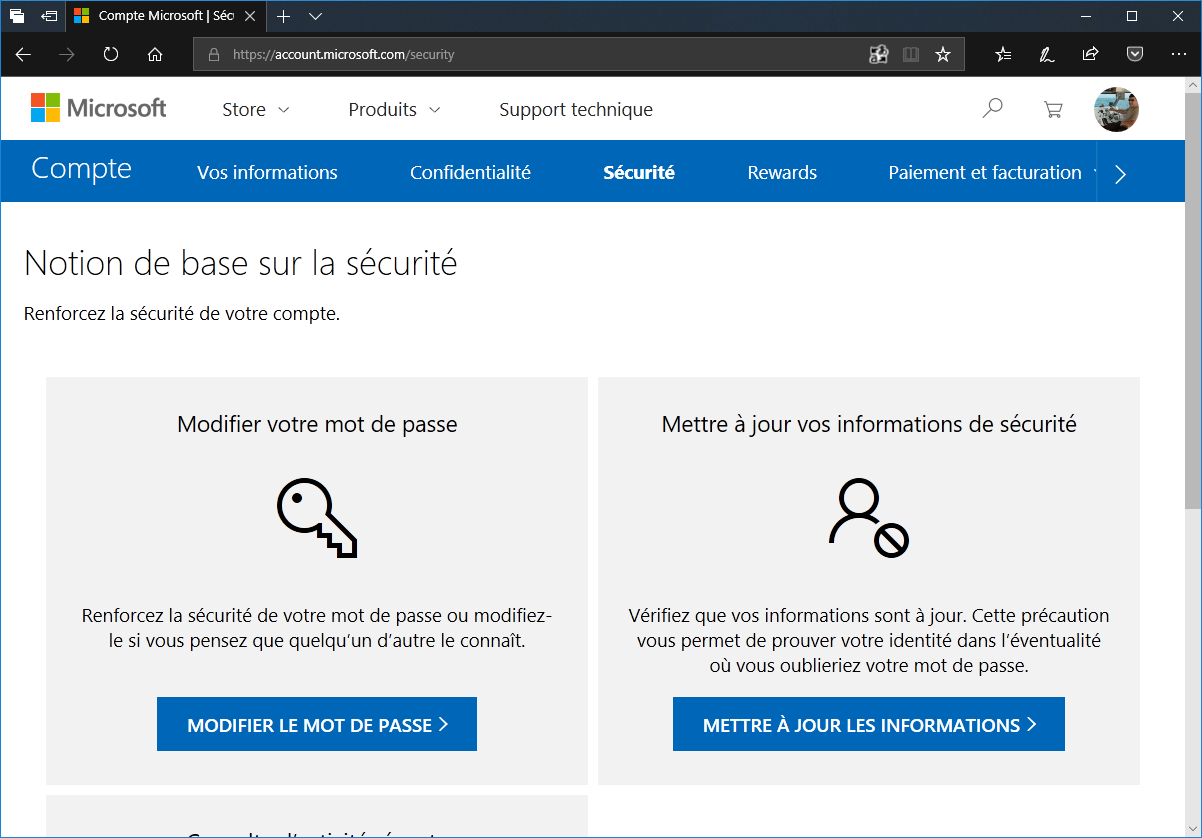Expand the Produits menu
This screenshot has width=1202, height=838.
(394, 110)
